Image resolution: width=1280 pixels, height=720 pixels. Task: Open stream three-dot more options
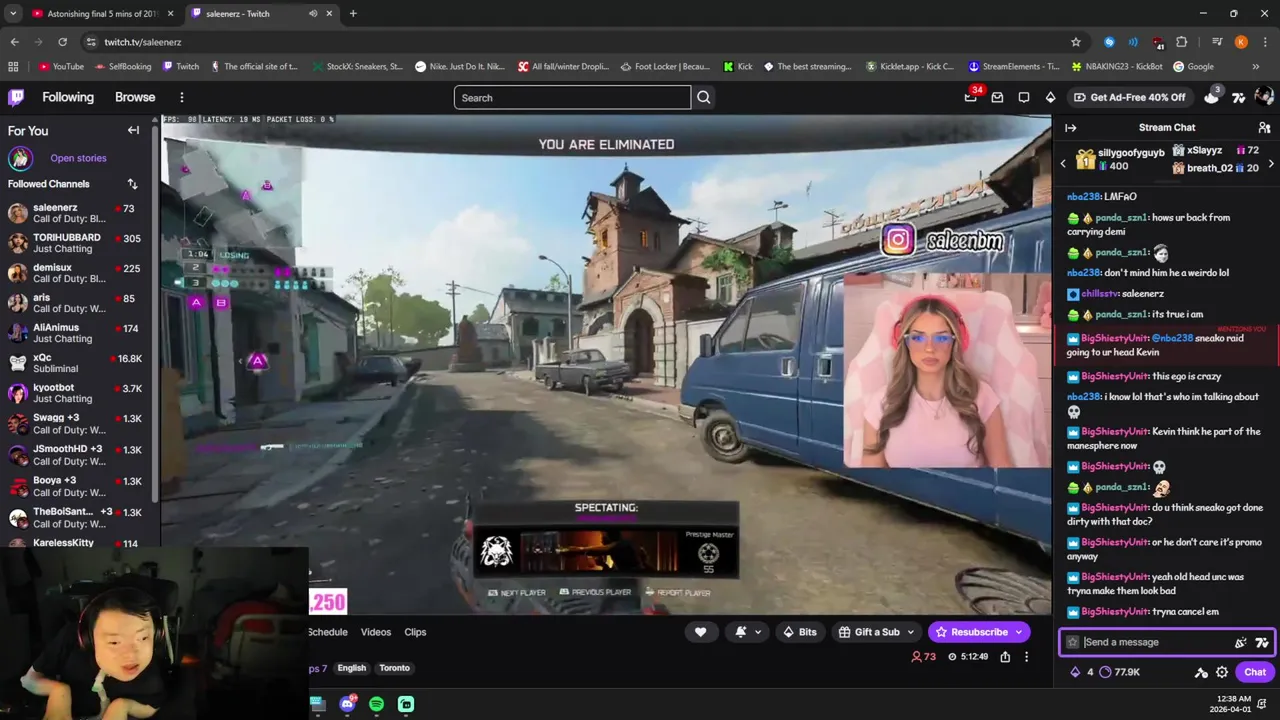click(1026, 657)
